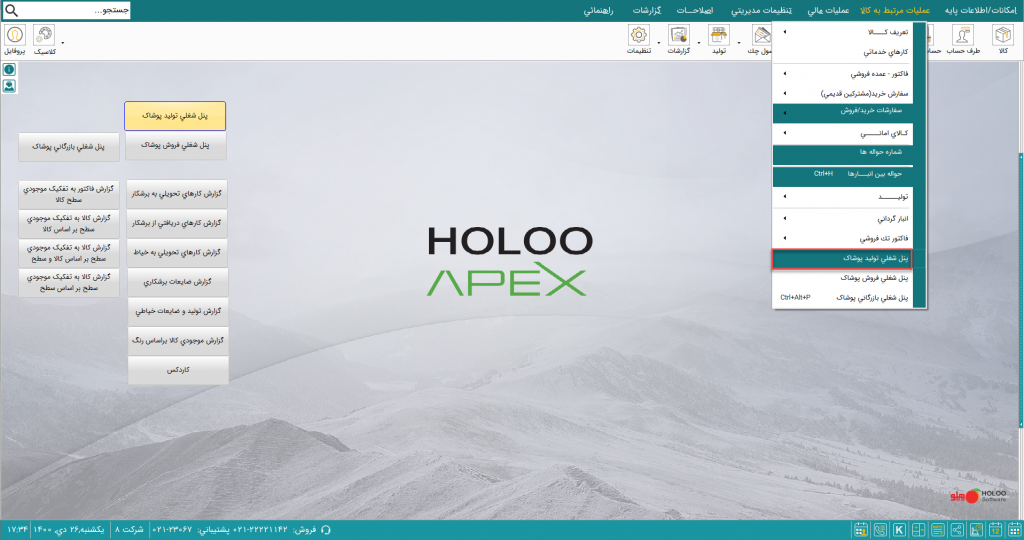Image resolution: width=1024 pixels, height=540 pixels.
Task: Open the calculator icon in status bar
Action: [918, 530]
